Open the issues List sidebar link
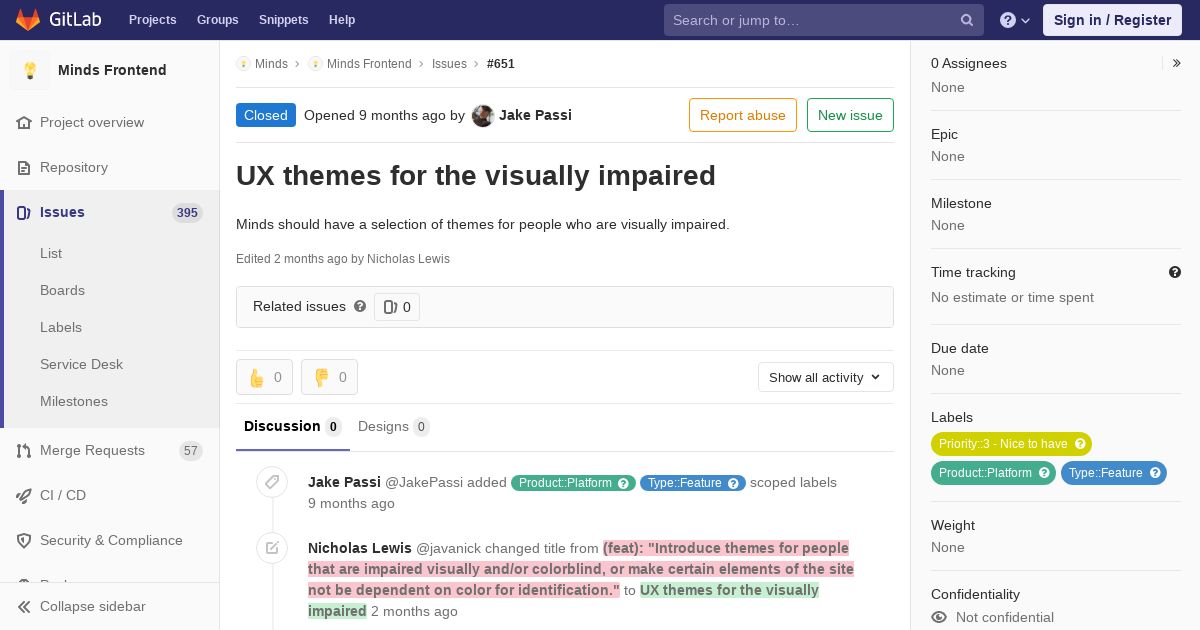 tap(51, 253)
